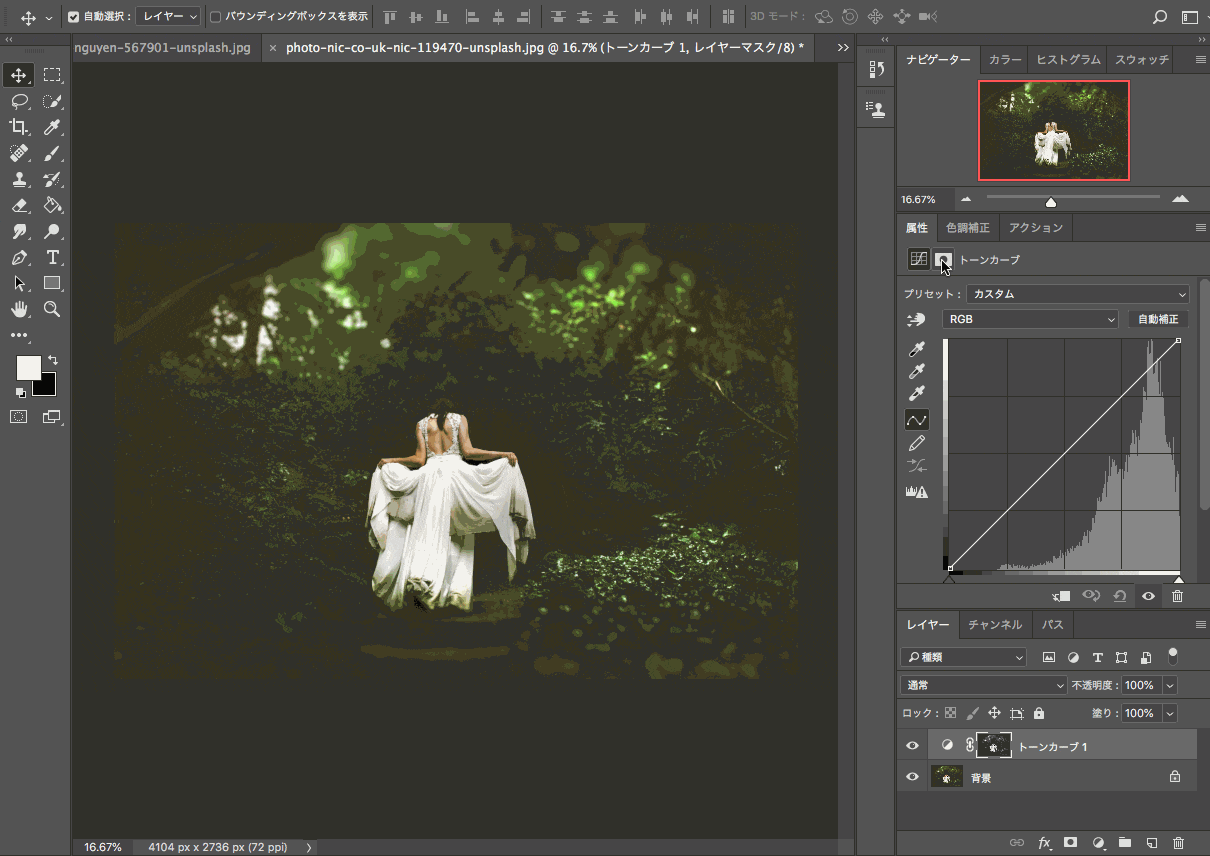
Task: Hide the 背景 layer
Action: (x=912, y=777)
